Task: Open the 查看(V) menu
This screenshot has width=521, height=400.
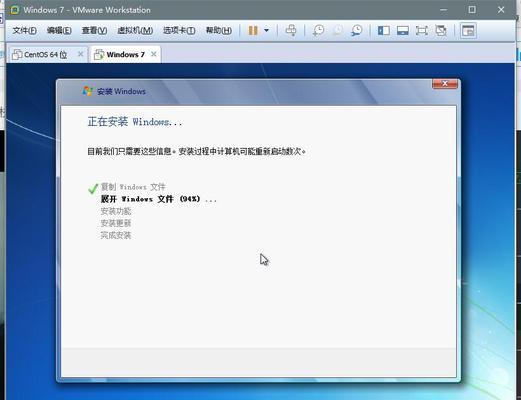Action: coord(94,31)
